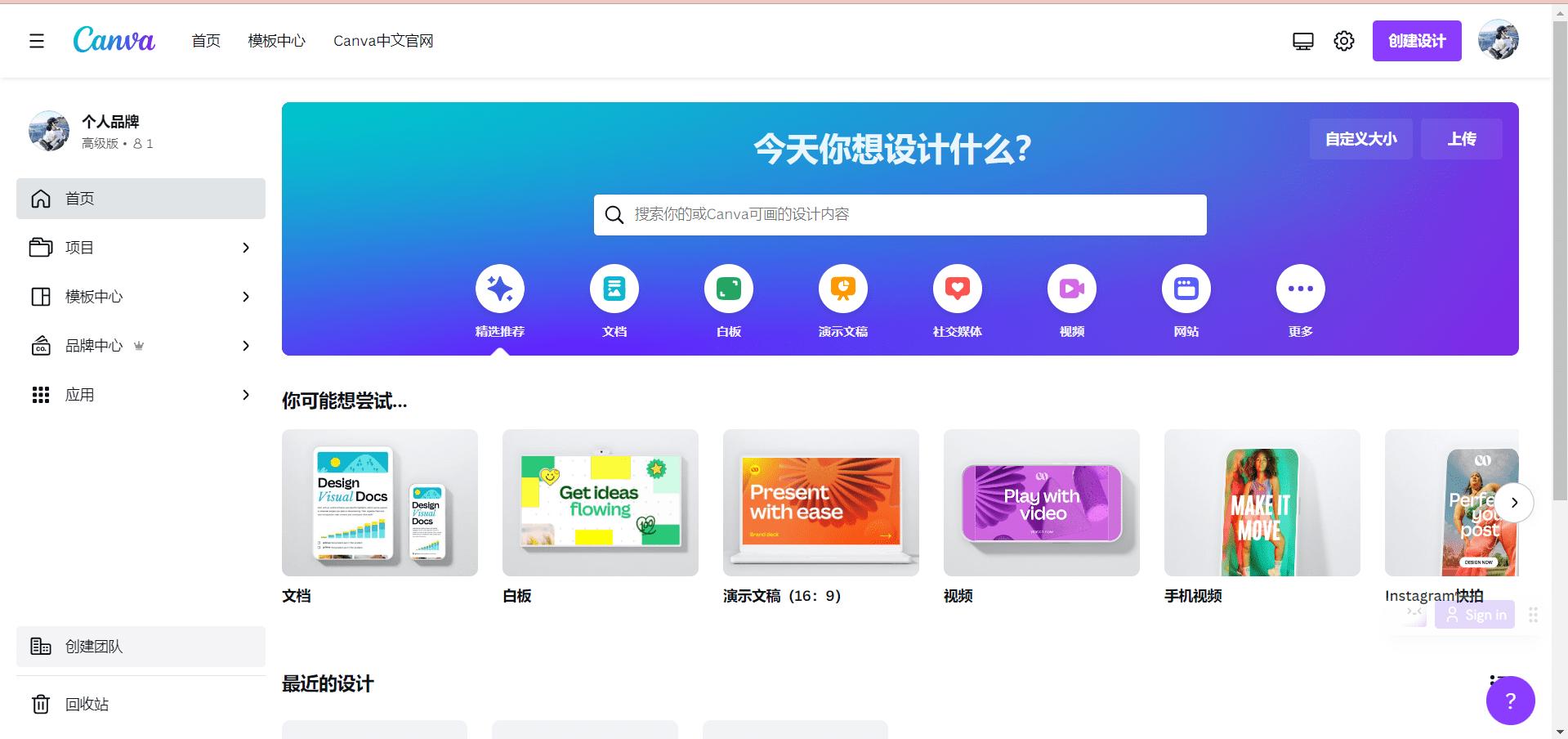Click the 社交媒体 heart icon
Image resolution: width=1568 pixels, height=739 pixels.
[x=957, y=288]
